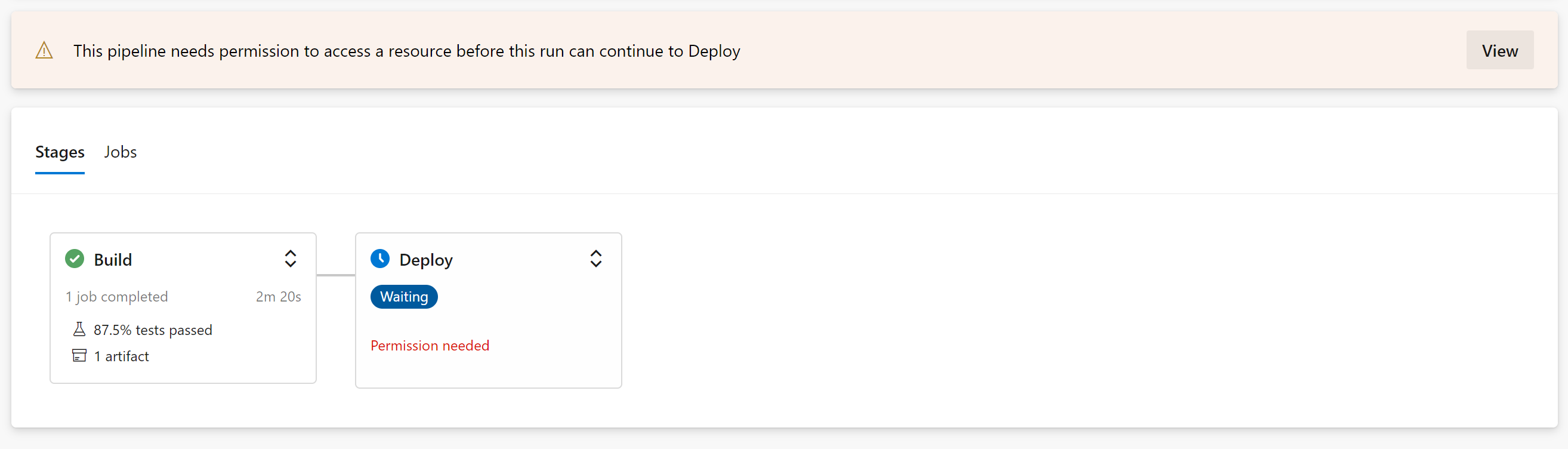Click the artifact archive icon
Image resolution: width=1568 pixels, height=449 pixels.
pyautogui.click(x=79, y=356)
